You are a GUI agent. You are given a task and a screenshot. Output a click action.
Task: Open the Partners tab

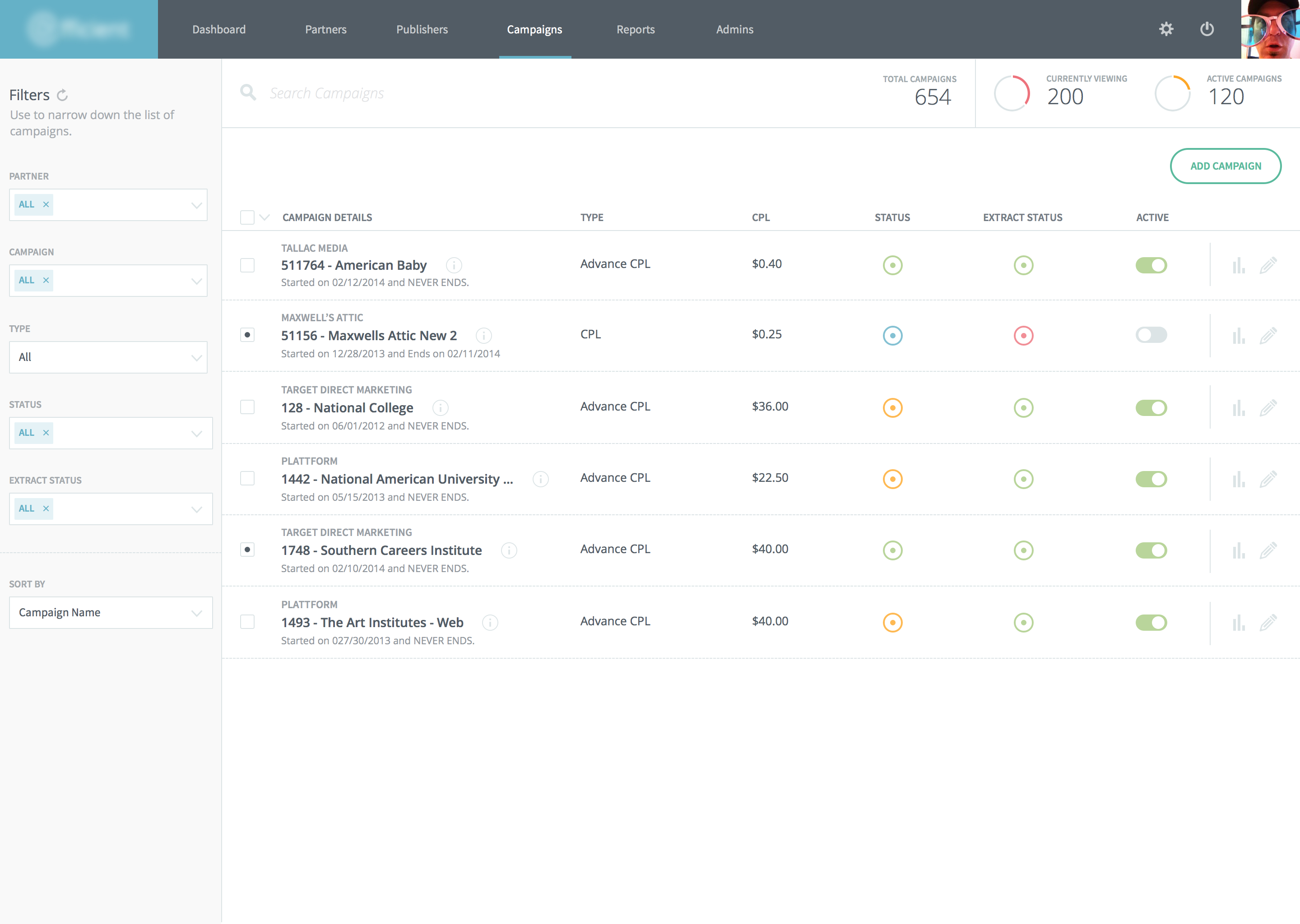tap(325, 30)
